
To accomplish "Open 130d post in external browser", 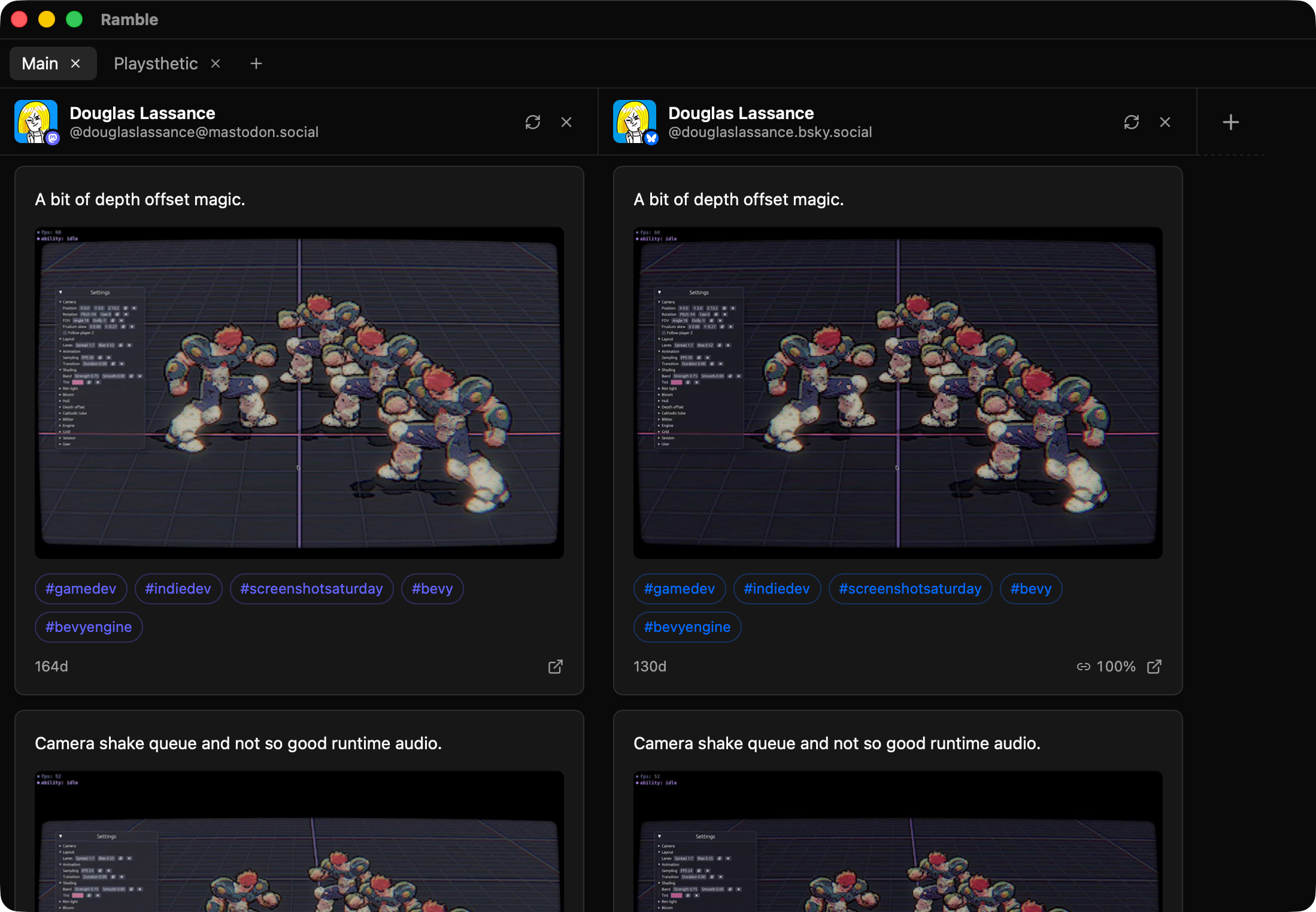I will coord(1154,667).
